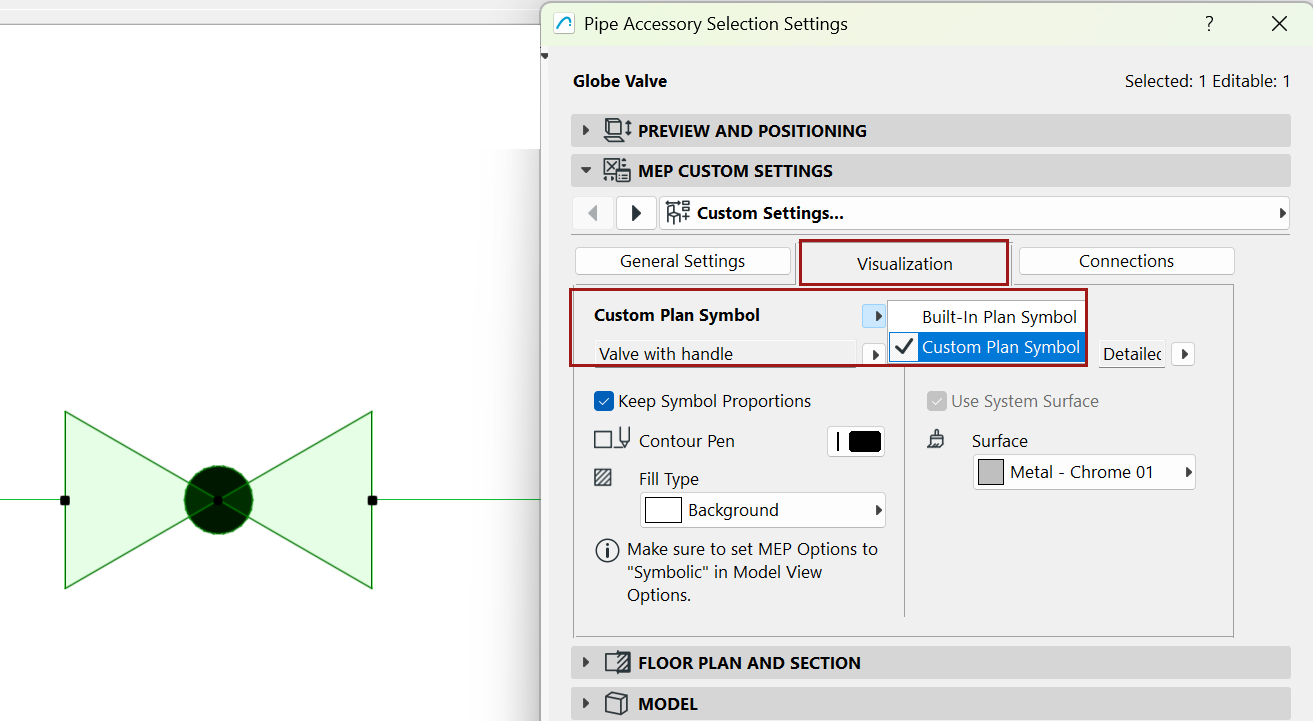Select the right hotspot of the valve symbol
1313x721 pixels.
click(372, 500)
